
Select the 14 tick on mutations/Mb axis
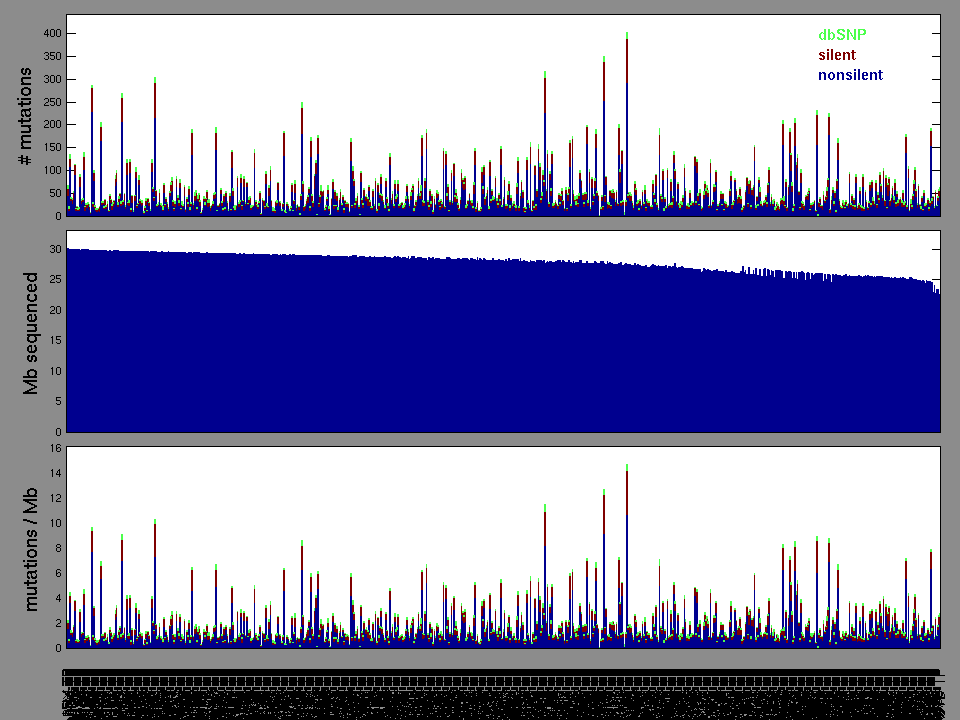[55, 473]
